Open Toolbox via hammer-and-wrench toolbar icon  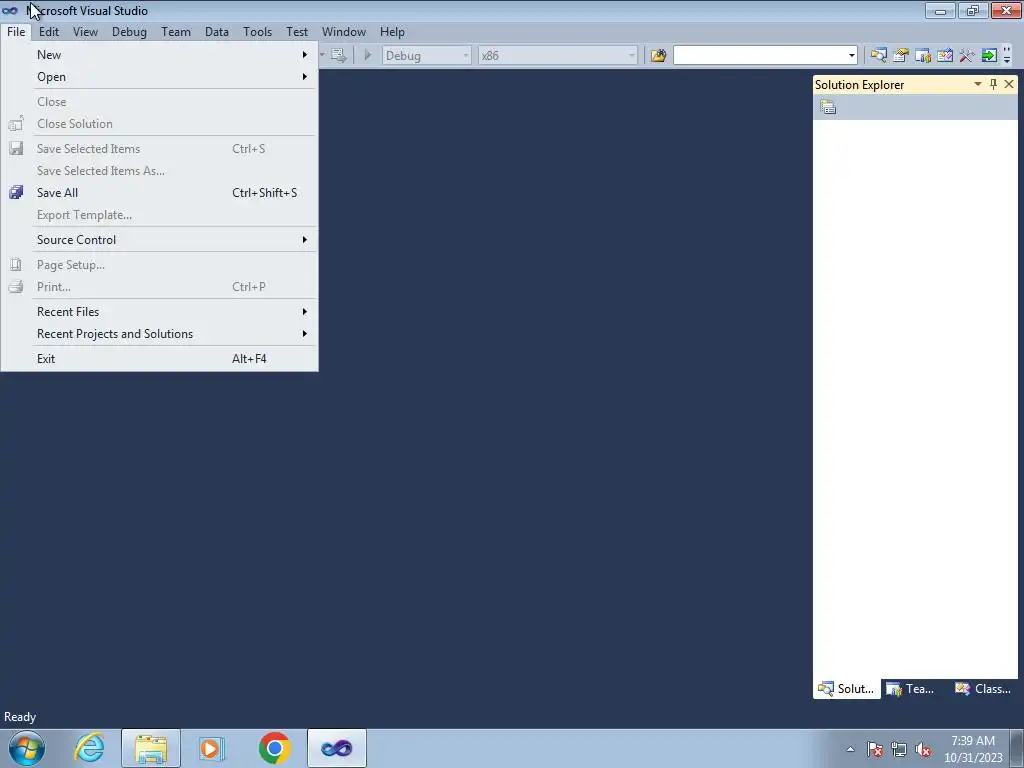pyautogui.click(x=967, y=56)
